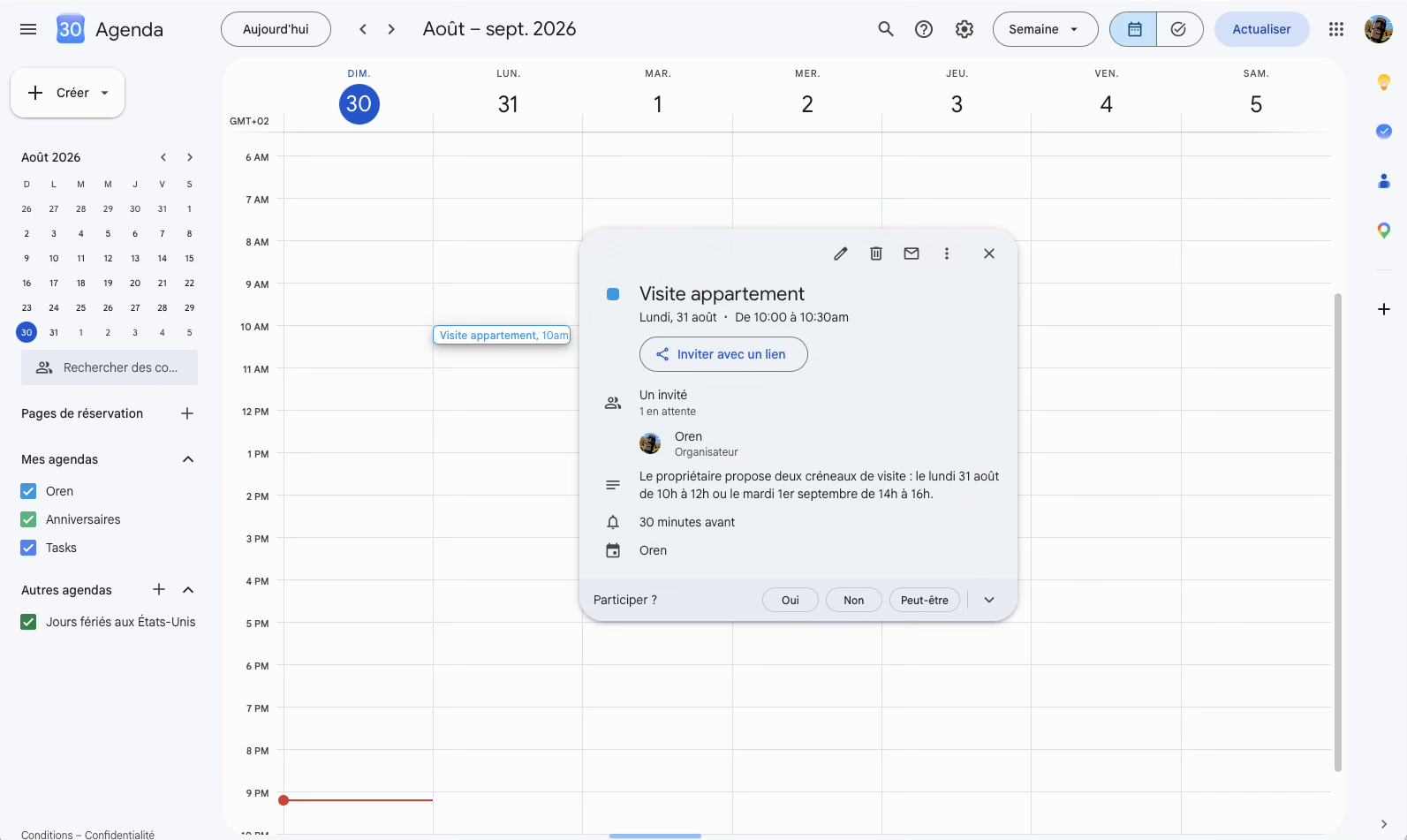
Task: Open the search magnifier icon
Action: click(x=886, y=29)
